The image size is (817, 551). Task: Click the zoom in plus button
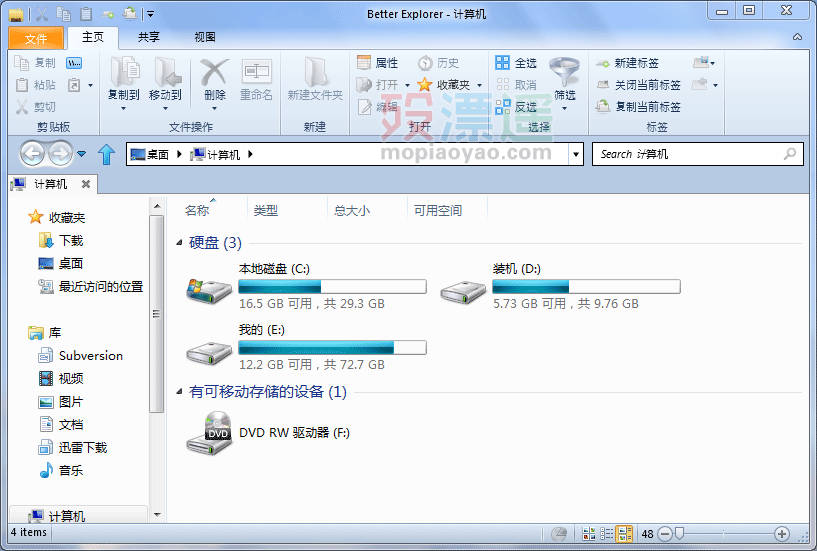(x=781, y=534)
